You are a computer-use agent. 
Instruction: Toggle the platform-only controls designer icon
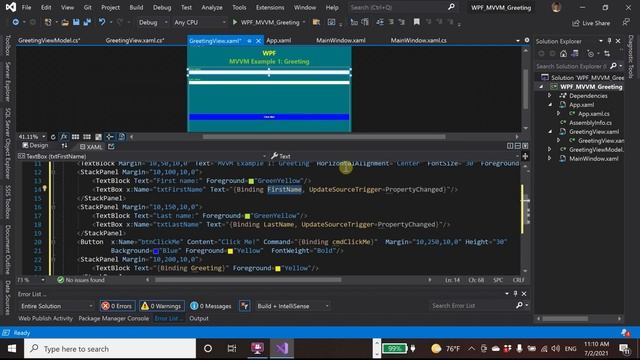[121, 137]
